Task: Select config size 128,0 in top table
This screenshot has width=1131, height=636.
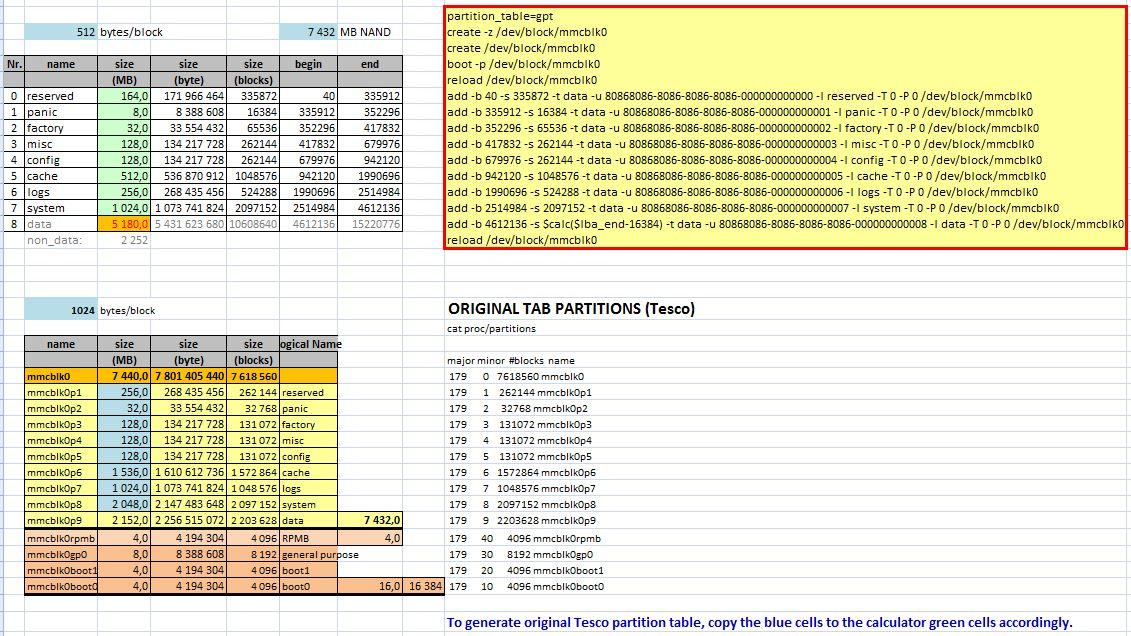Action: coord(124,160)
